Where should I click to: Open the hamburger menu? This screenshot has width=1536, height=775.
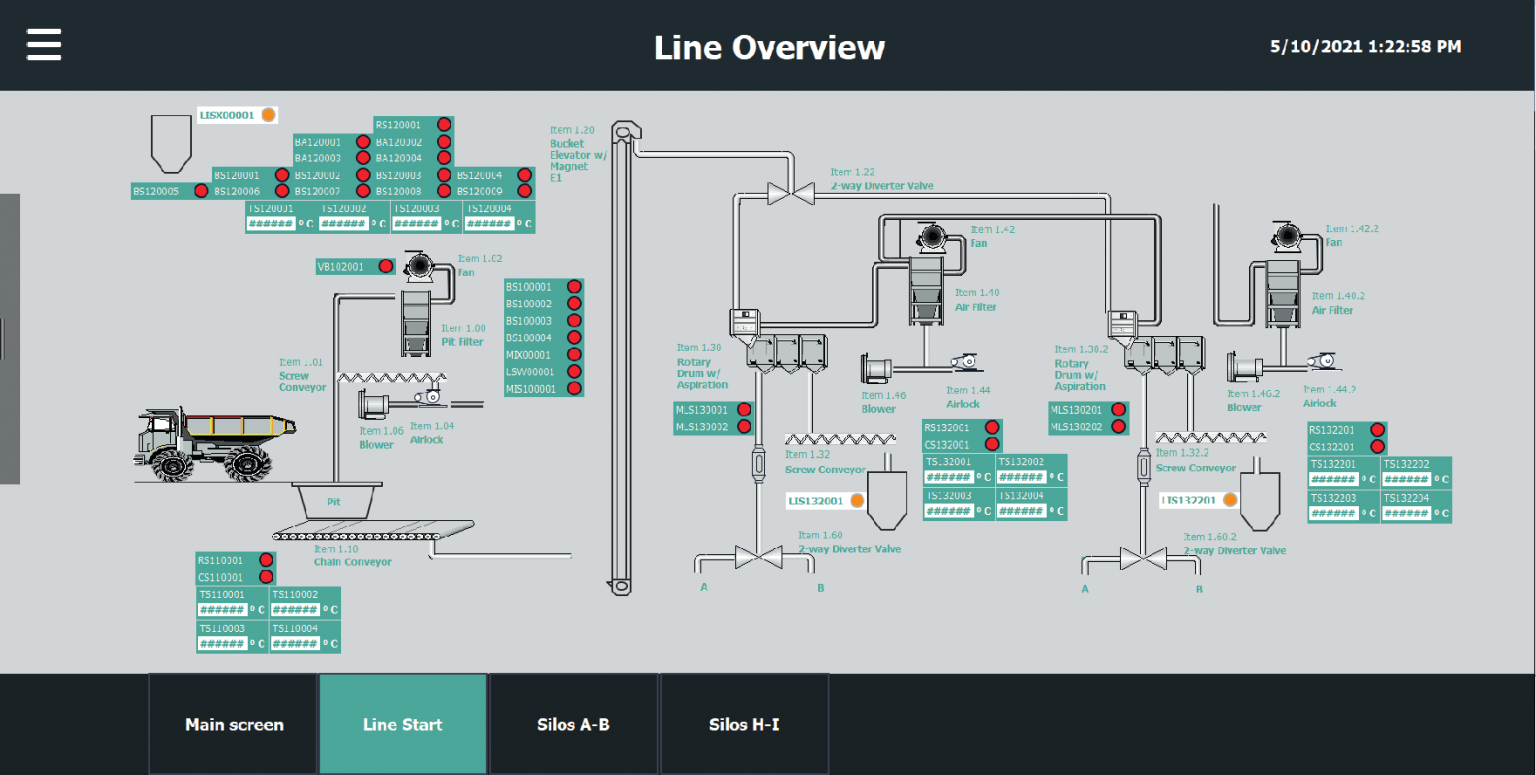click(44, 45)
